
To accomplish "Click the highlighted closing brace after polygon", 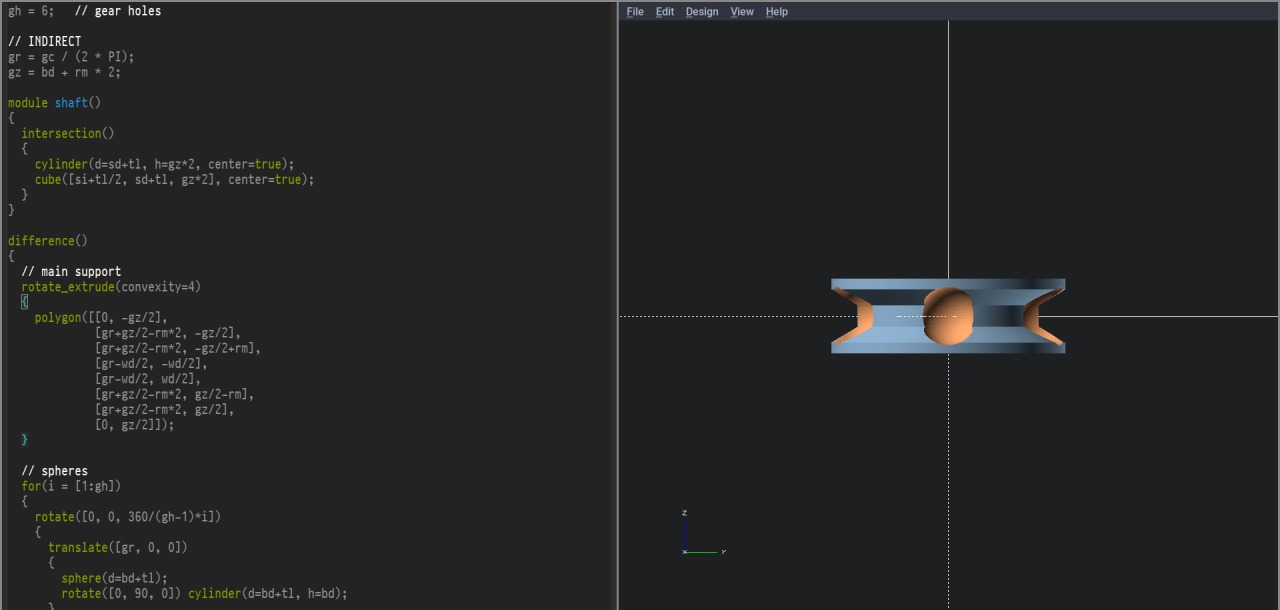I will [25, 440].
